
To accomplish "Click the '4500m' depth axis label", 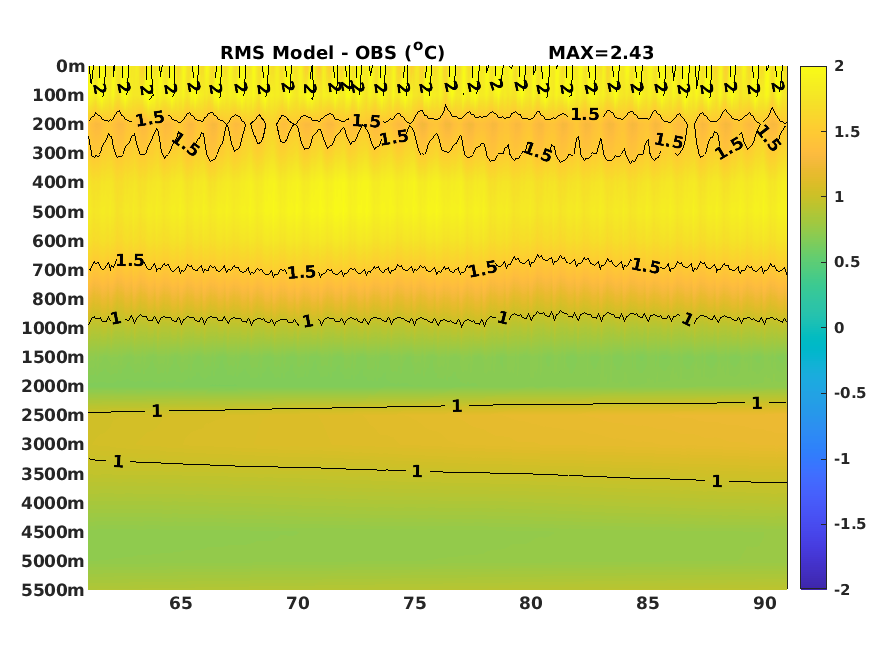I will coord(53,532).
